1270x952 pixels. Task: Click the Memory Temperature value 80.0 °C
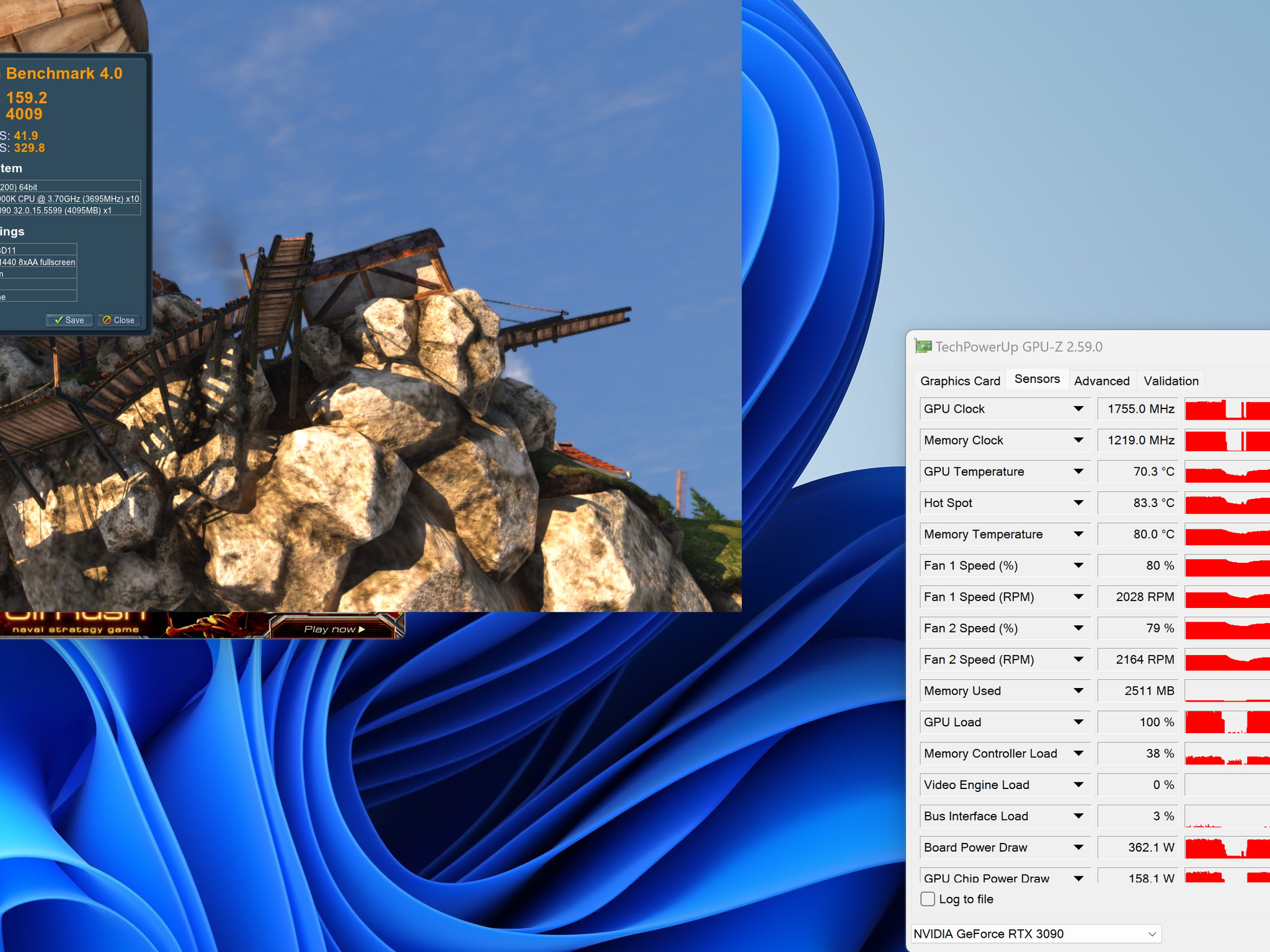[x=1139, y=534]
